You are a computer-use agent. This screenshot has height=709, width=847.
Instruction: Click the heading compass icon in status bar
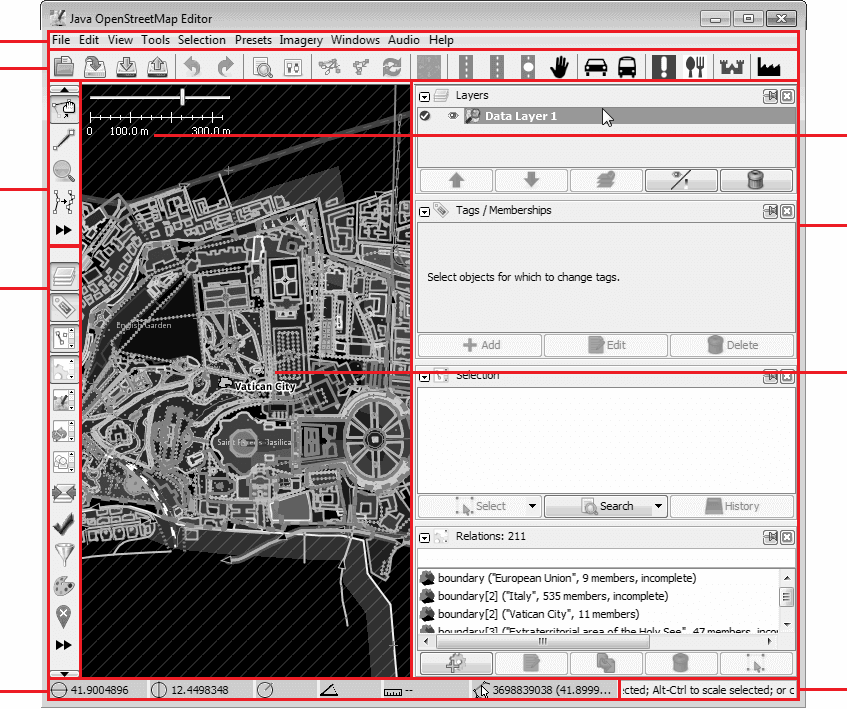[x=265, y=690]
